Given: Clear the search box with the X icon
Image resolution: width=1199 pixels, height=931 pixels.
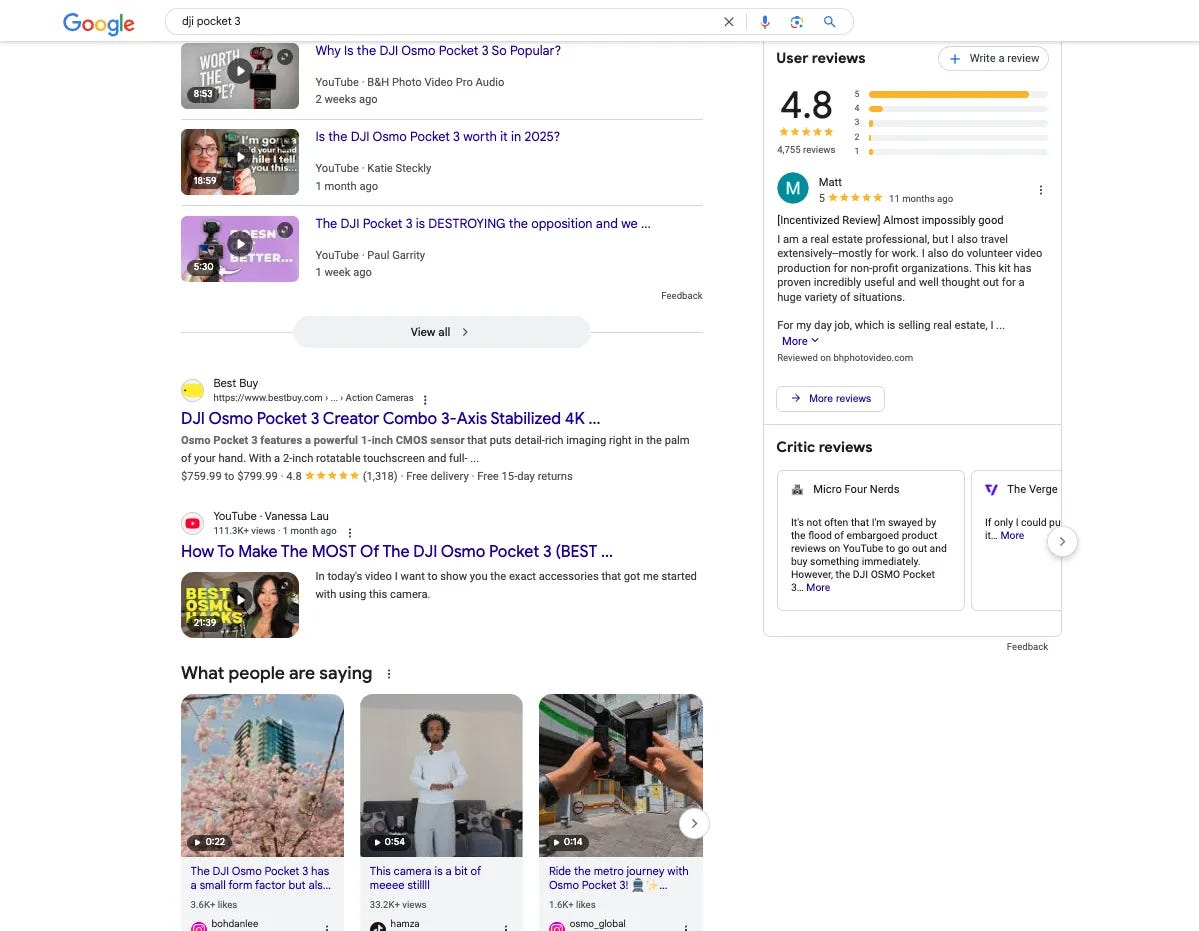Looking at the screenshot, I should pyautogui.click(x=729, y=21).
